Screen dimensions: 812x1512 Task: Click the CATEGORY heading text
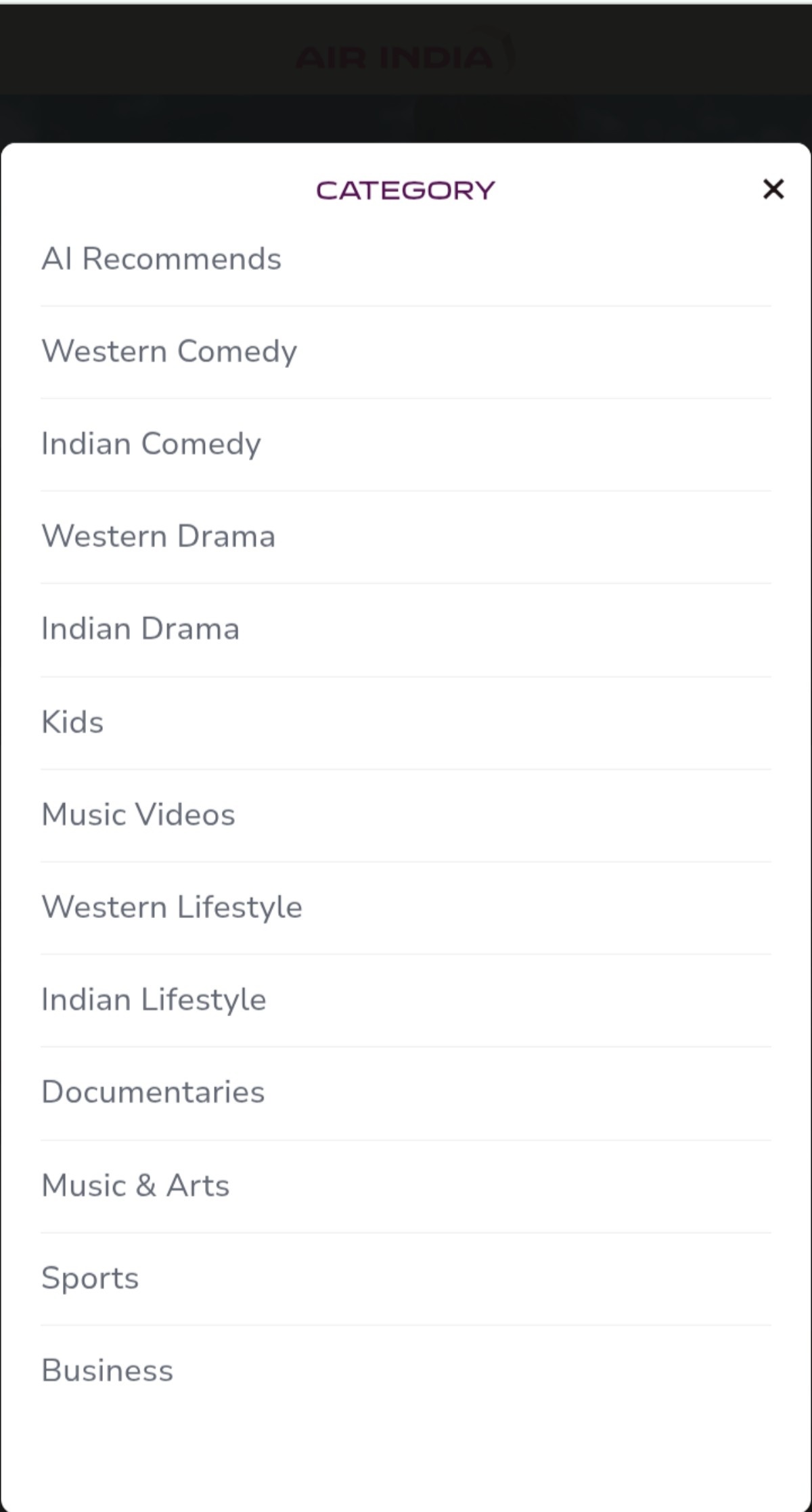405,190
